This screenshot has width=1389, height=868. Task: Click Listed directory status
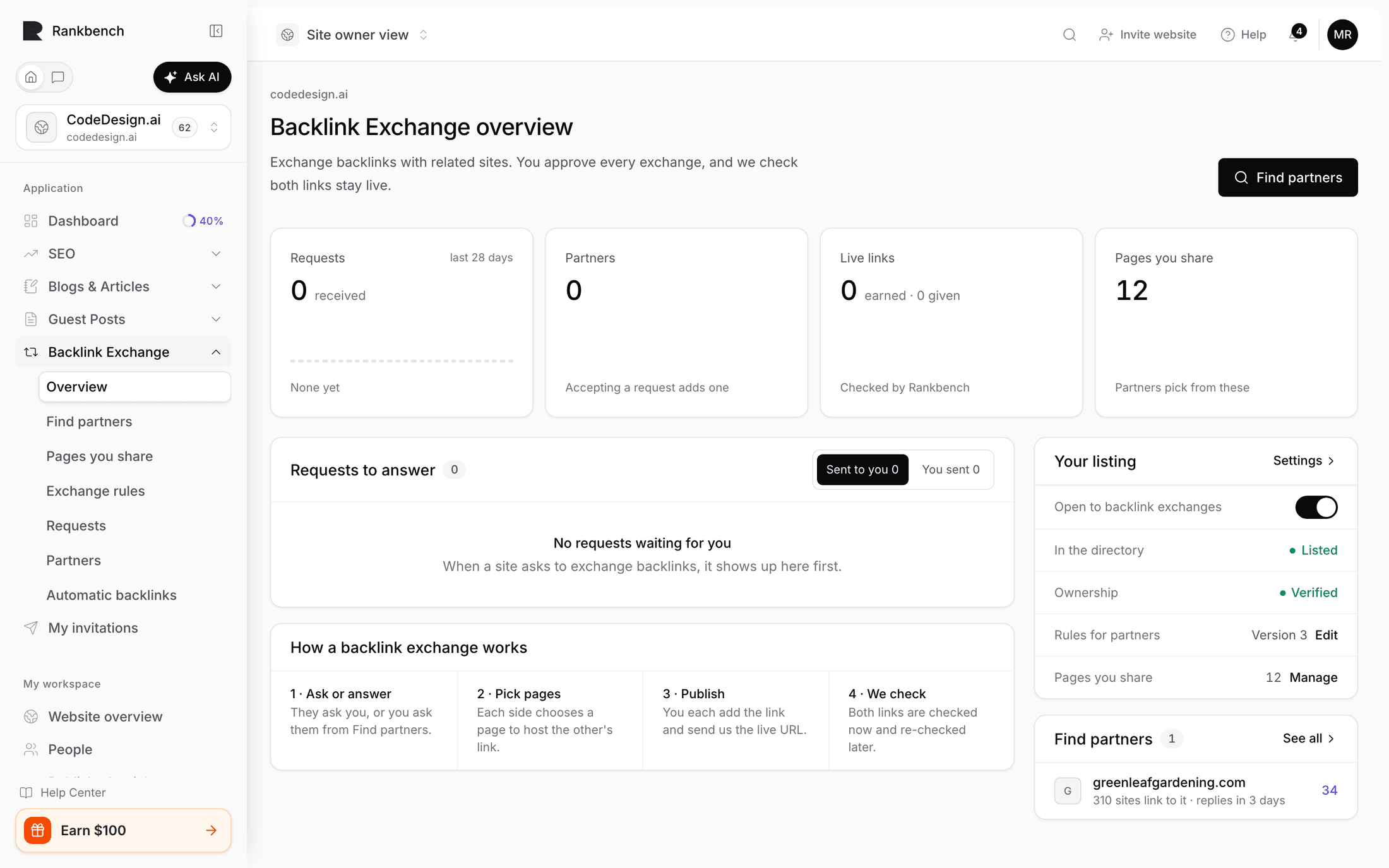[x=1313, y=550]
